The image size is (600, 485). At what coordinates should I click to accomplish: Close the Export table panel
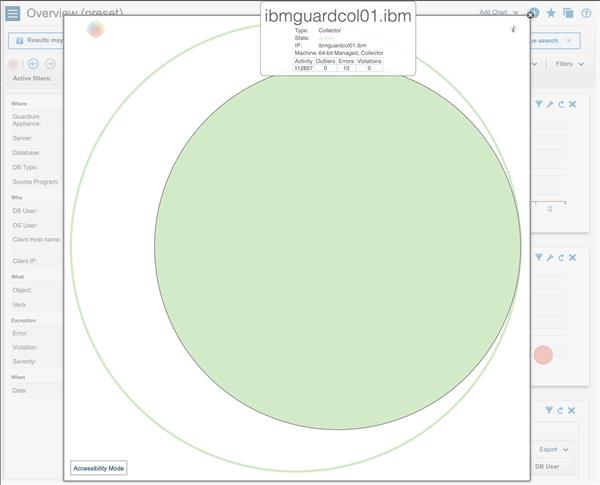572,410
